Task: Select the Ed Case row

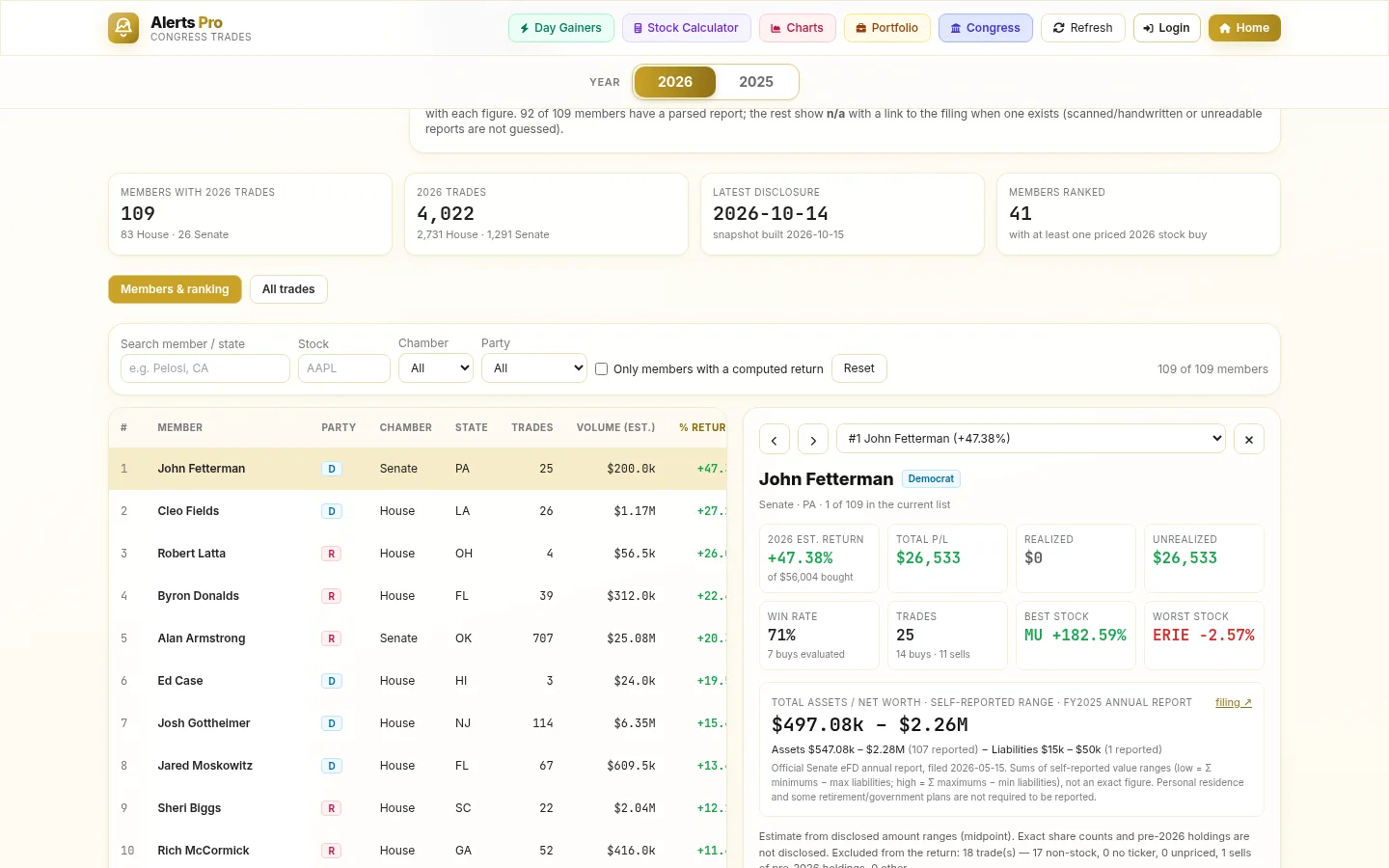Action: (417, 681)
